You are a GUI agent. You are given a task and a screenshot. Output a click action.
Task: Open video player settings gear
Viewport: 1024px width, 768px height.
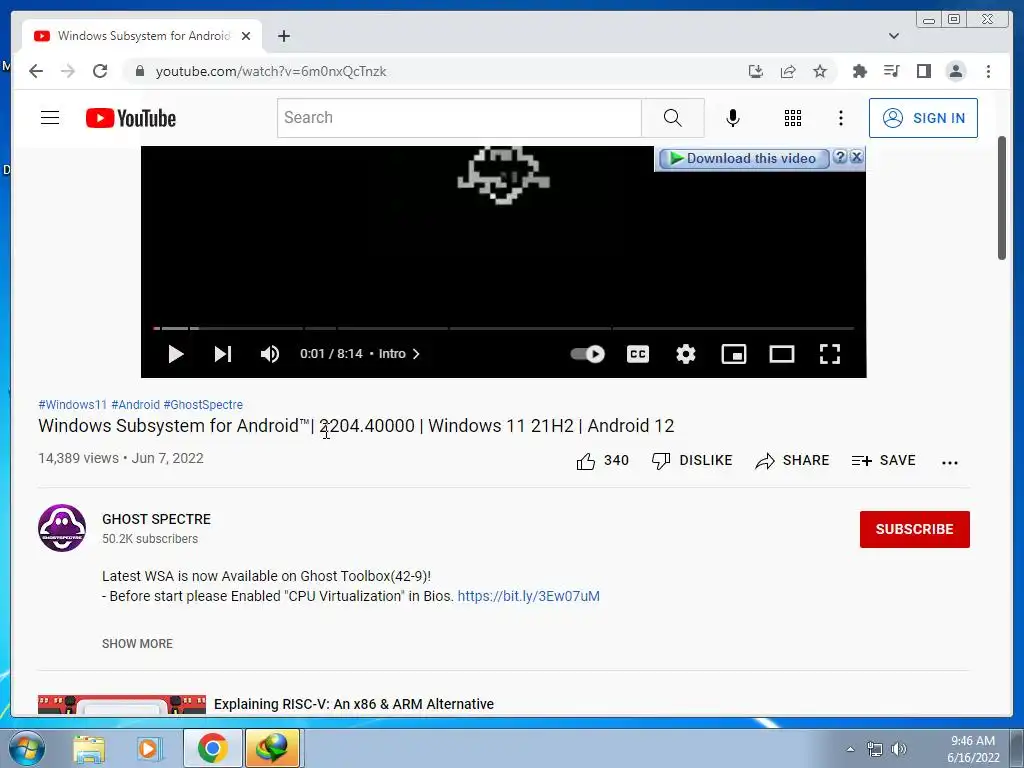click(x=686, y=354)
